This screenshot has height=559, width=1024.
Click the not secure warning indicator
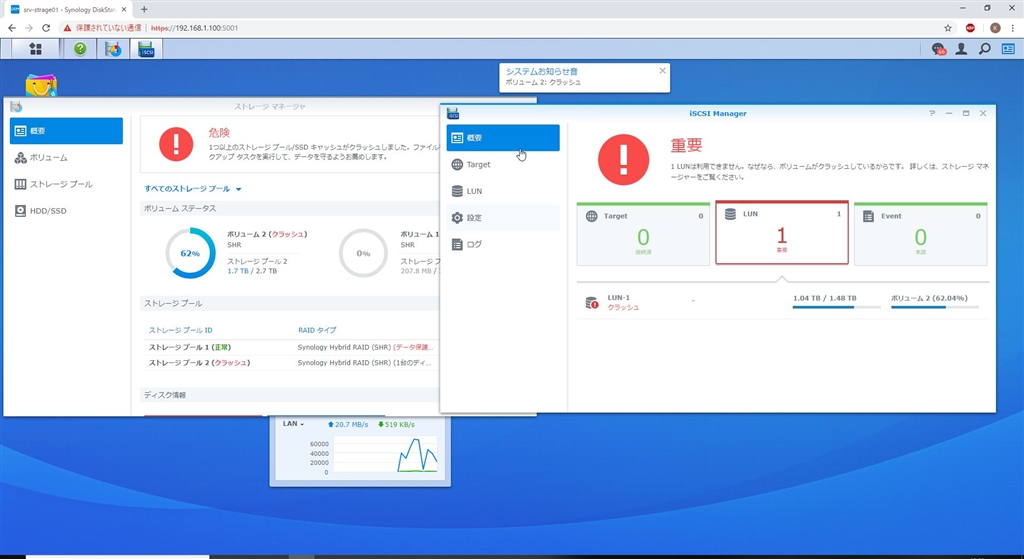103,28
